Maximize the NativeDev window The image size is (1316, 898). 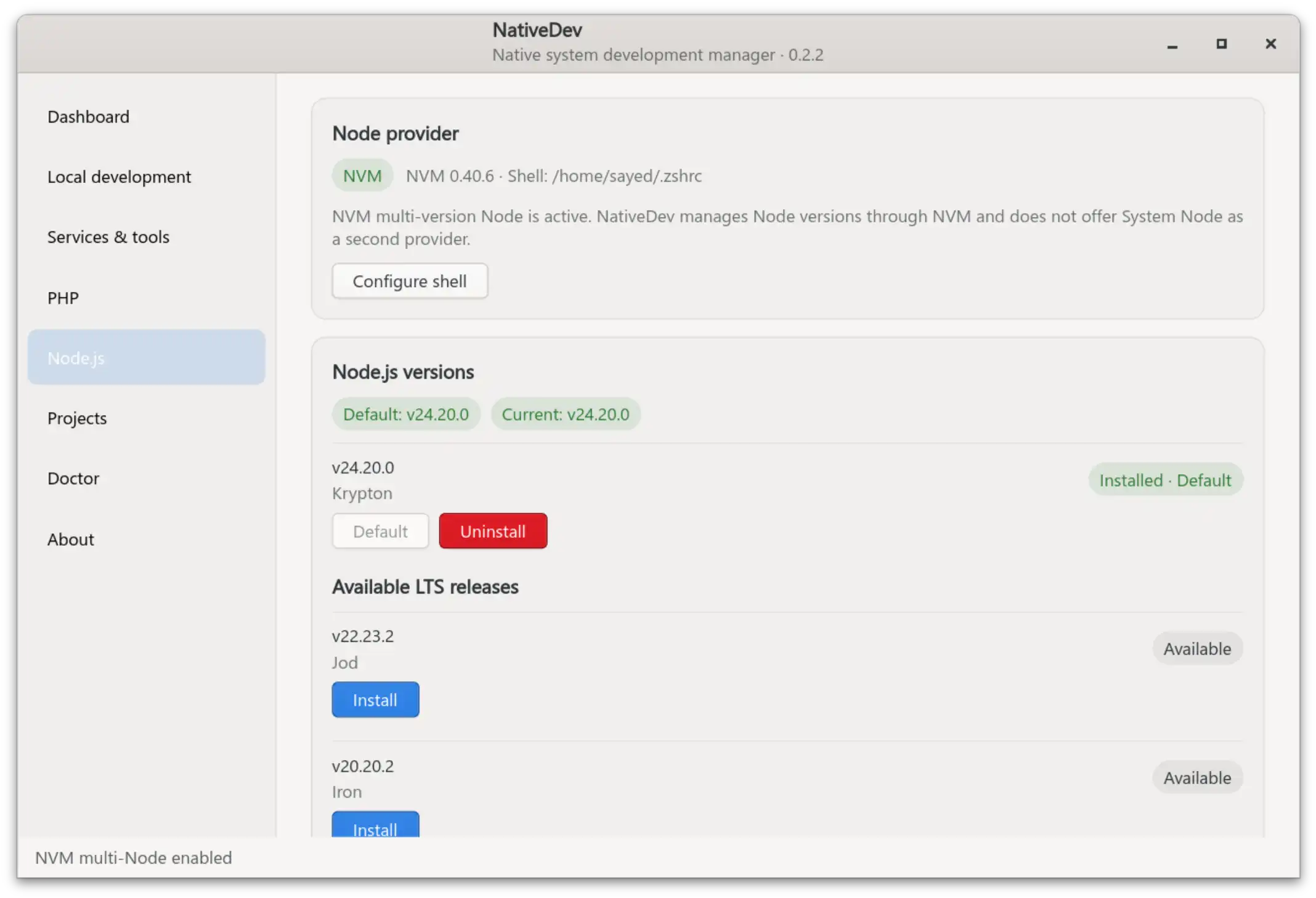(x=1221, y=44)
